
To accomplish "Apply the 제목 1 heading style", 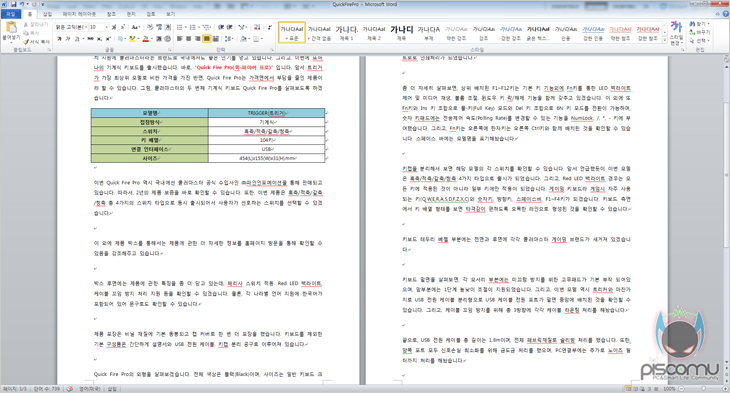I will point(347,33).
